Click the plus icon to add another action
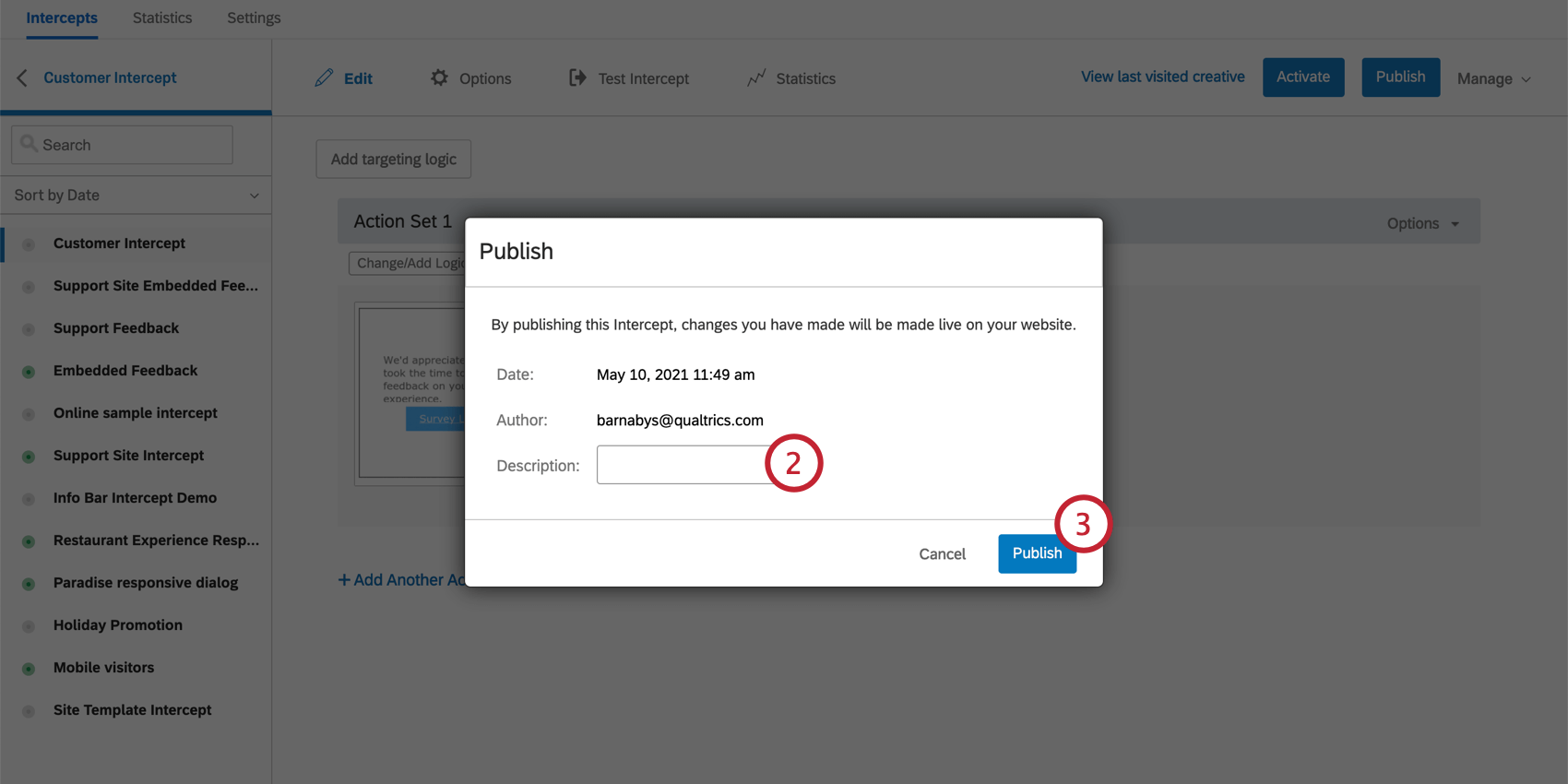This screenshot has width=1568, height=784. pos(344,579)
